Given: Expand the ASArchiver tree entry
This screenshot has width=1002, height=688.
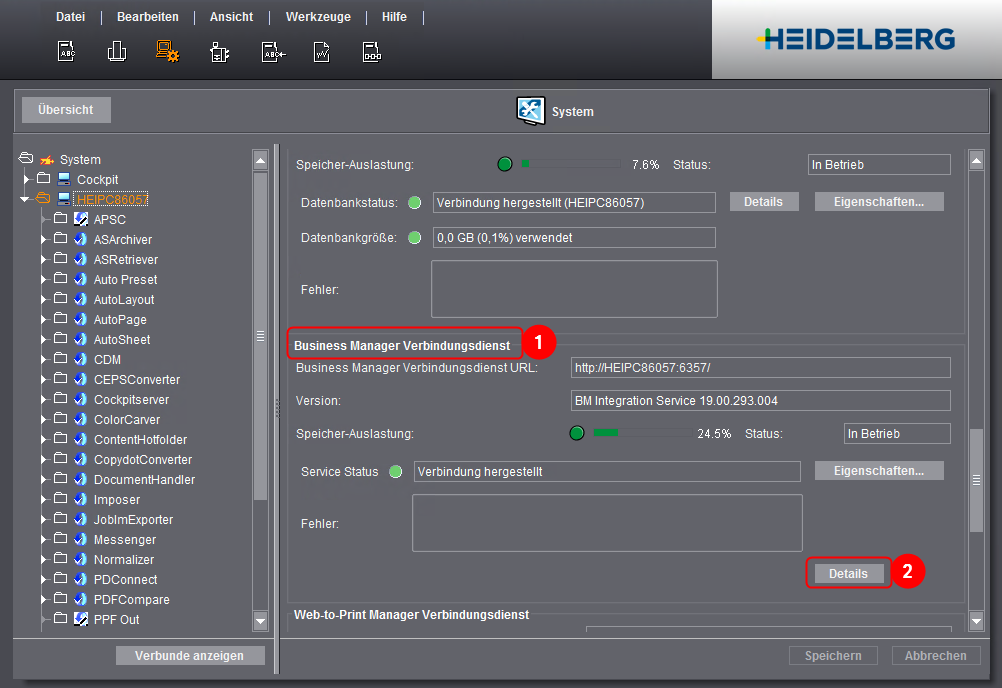Looking at the screenshot, I should [44, 240].
